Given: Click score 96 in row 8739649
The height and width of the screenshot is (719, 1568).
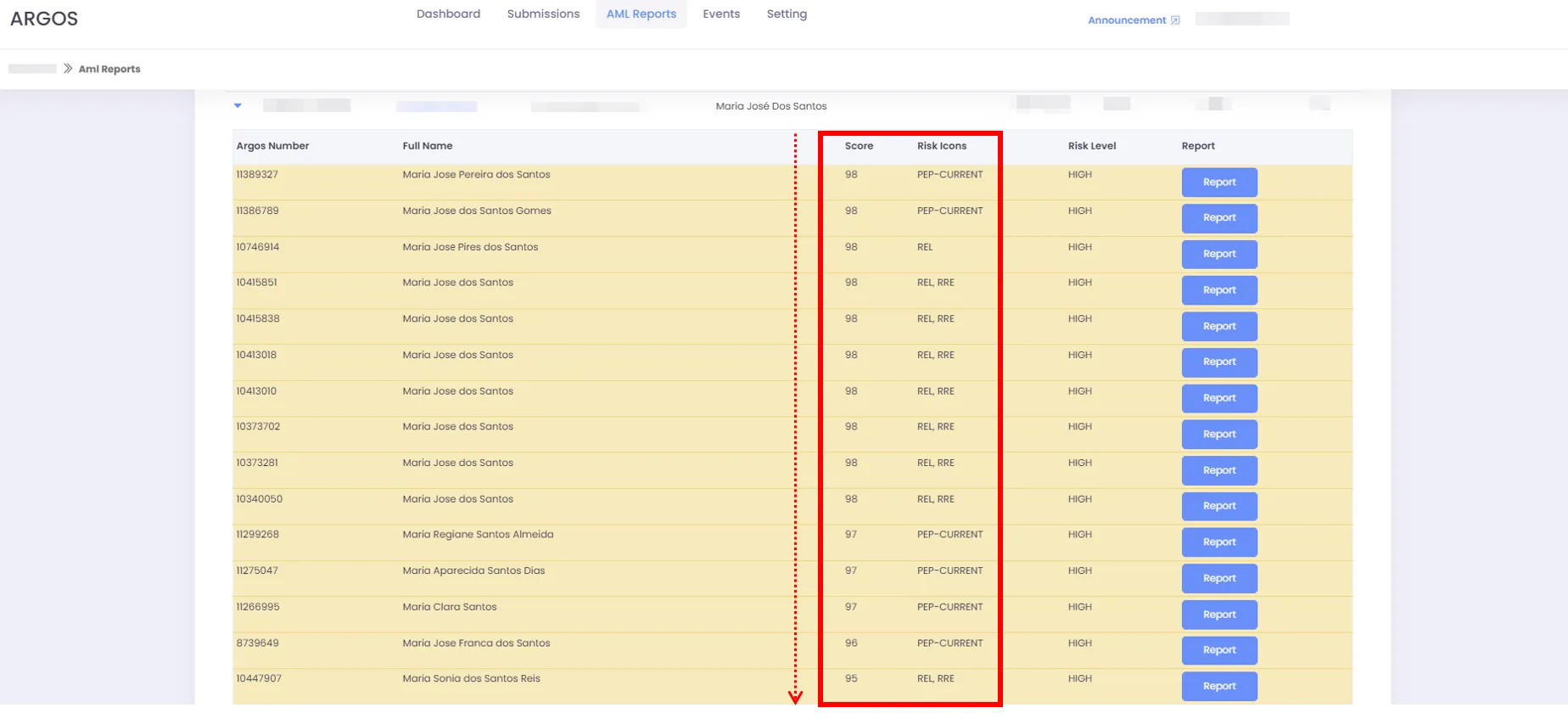Looking at the screenshot, I should [x=851, y=643].
